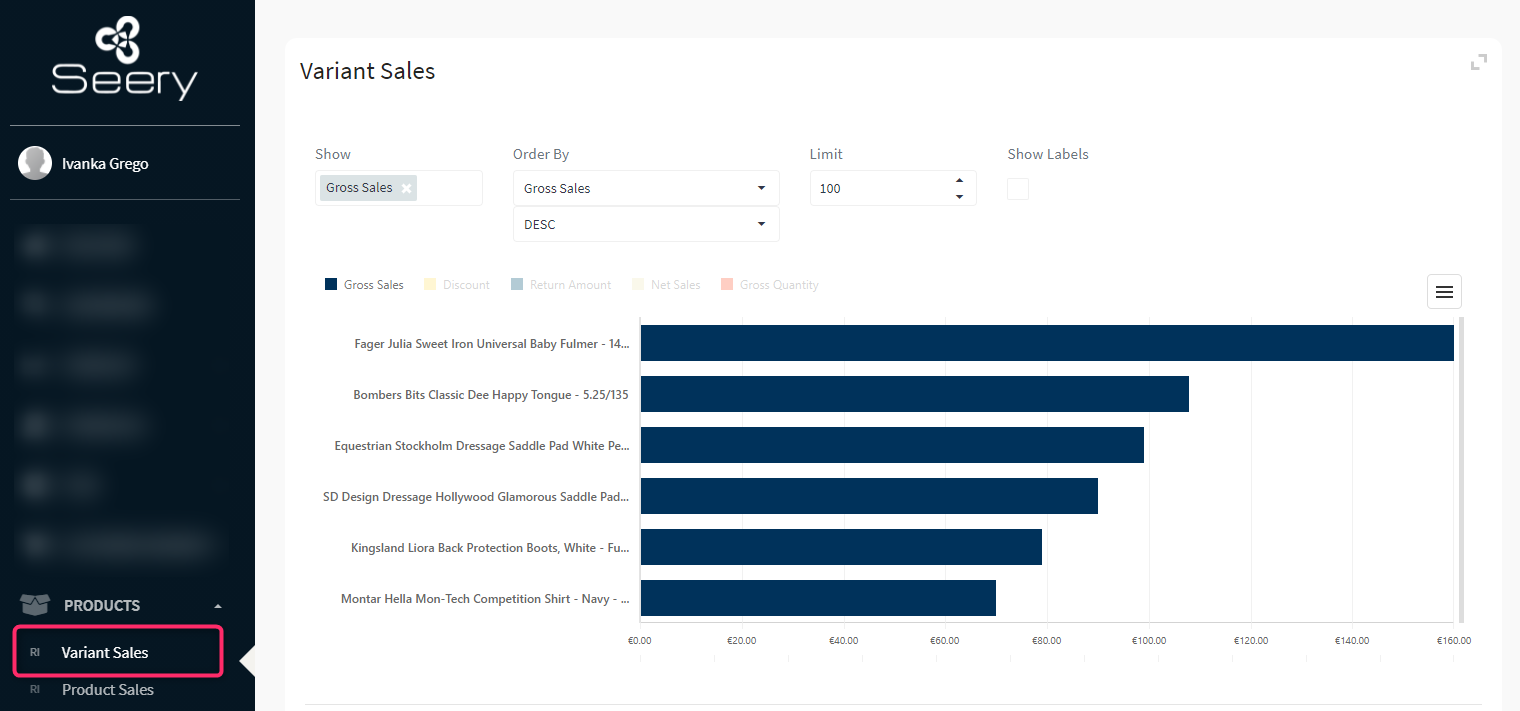Click label Bombers Bits Classic Dee Happy Tongue
Viewport: 1520px width, 711px height.
[491, 395]
